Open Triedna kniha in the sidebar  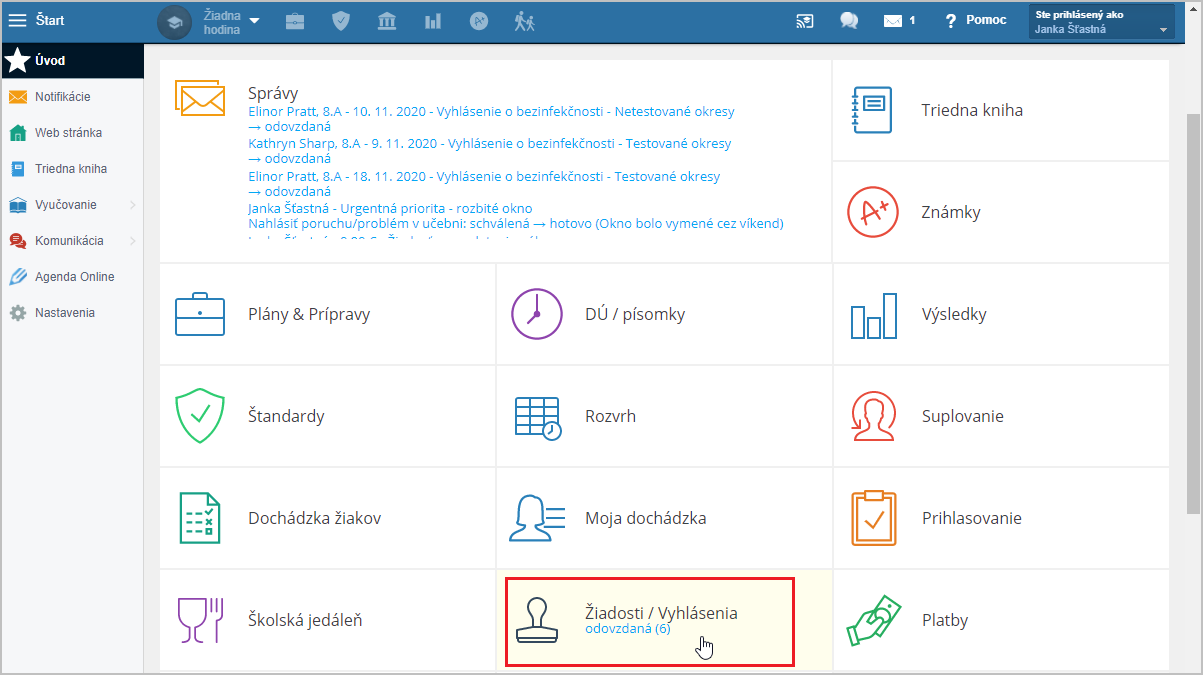72,169
